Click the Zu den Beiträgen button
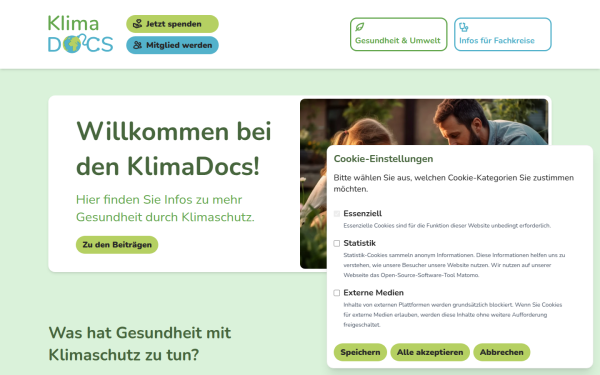Screen dimensions: 600x375 coord(117,245)
